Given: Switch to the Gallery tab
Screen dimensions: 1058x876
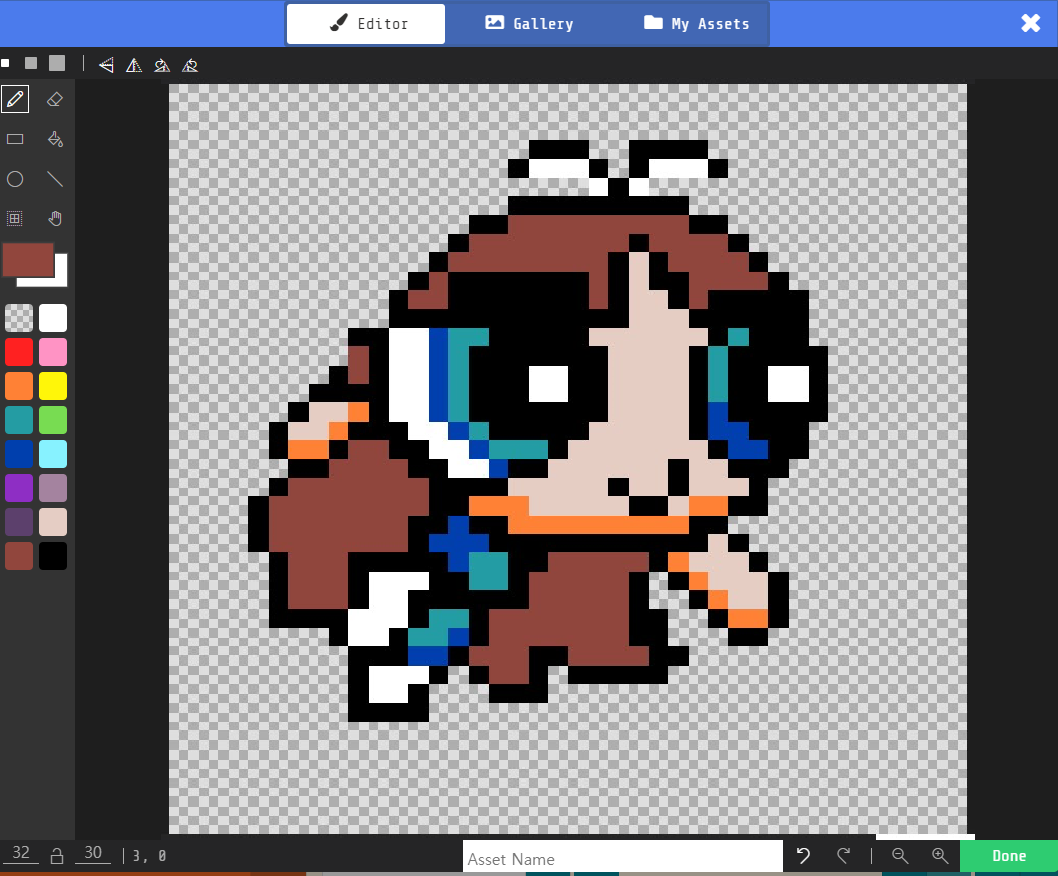Looking at the screenshot, I should pyautogui.click(x=529, y=23).
